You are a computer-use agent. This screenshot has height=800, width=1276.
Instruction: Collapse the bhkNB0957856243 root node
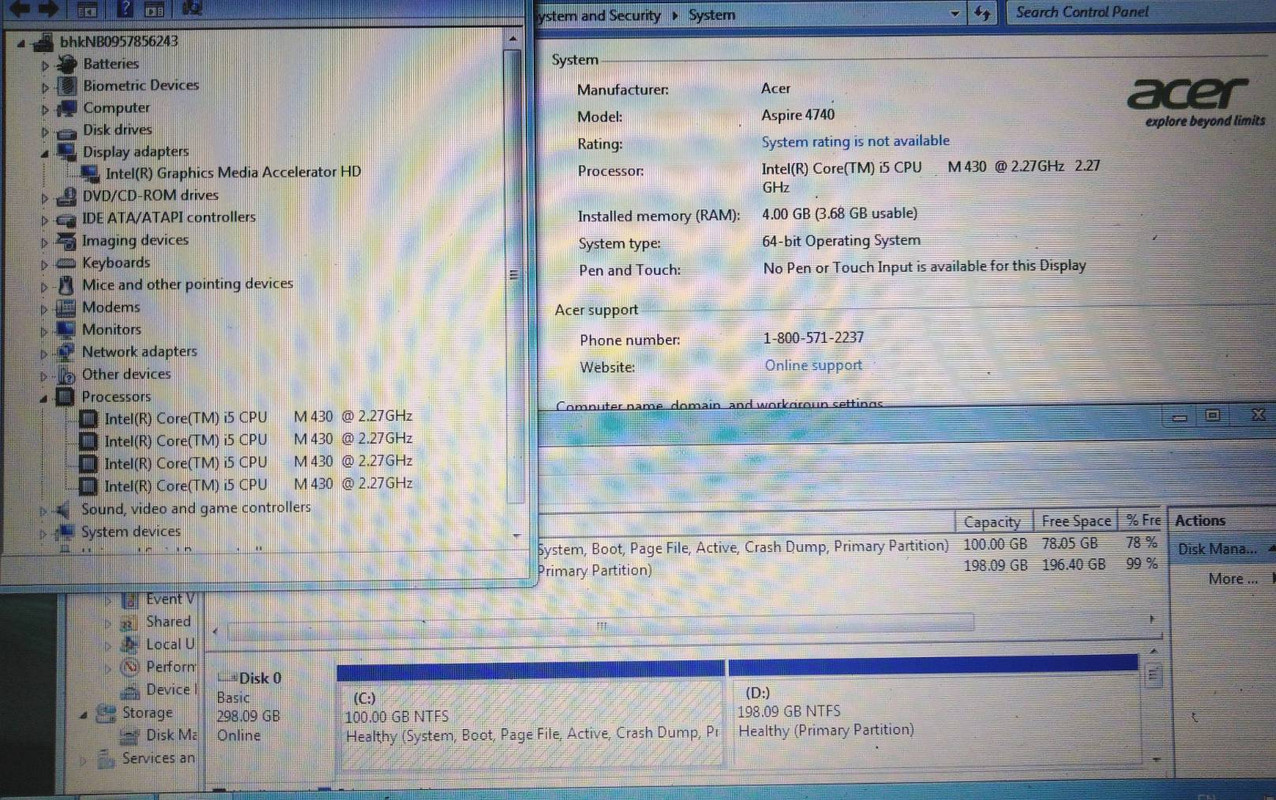22,43
